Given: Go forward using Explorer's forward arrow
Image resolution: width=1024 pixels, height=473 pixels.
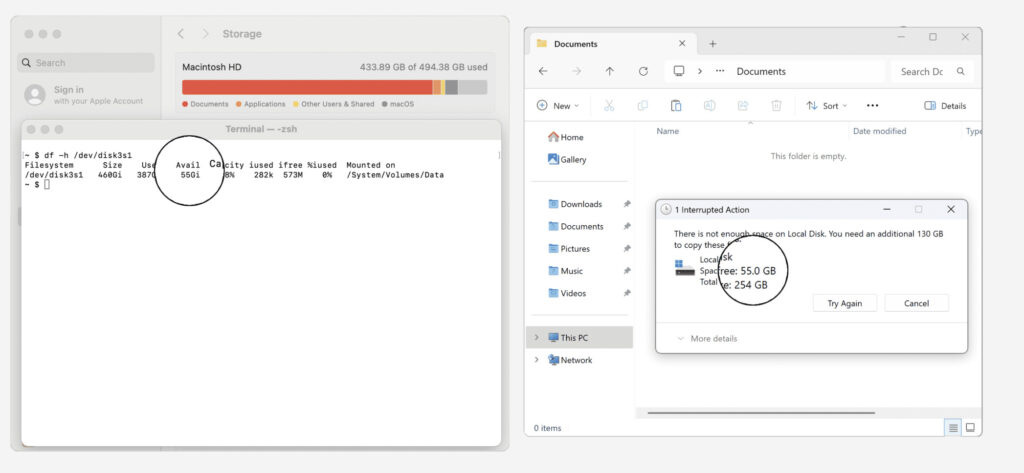Looking at the screenshot, I should [576, 71].
